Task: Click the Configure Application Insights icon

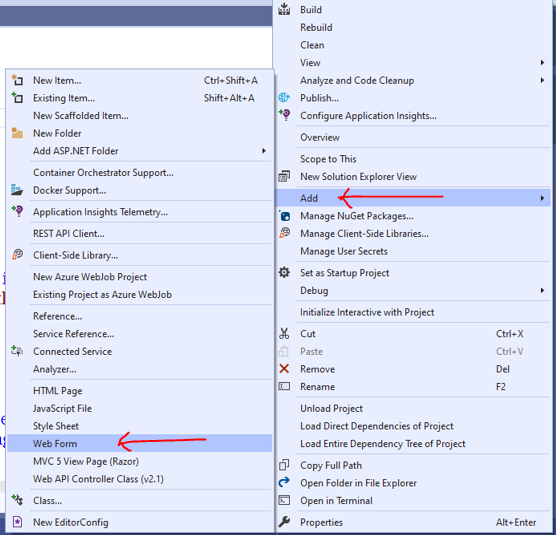Action: pyautogui.click(x=284, y=116)
